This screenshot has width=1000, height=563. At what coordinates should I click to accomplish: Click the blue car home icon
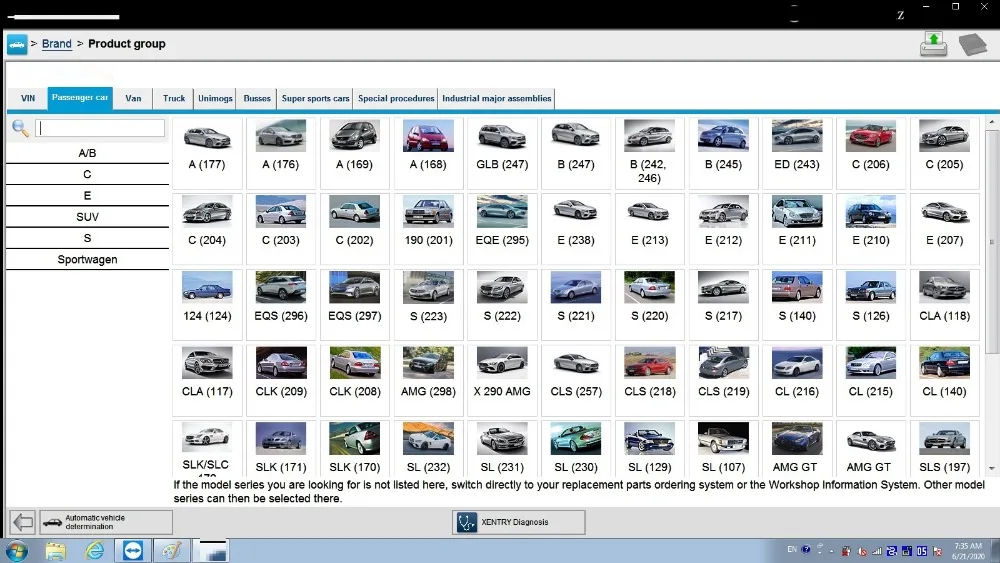[x=17, y=44]
